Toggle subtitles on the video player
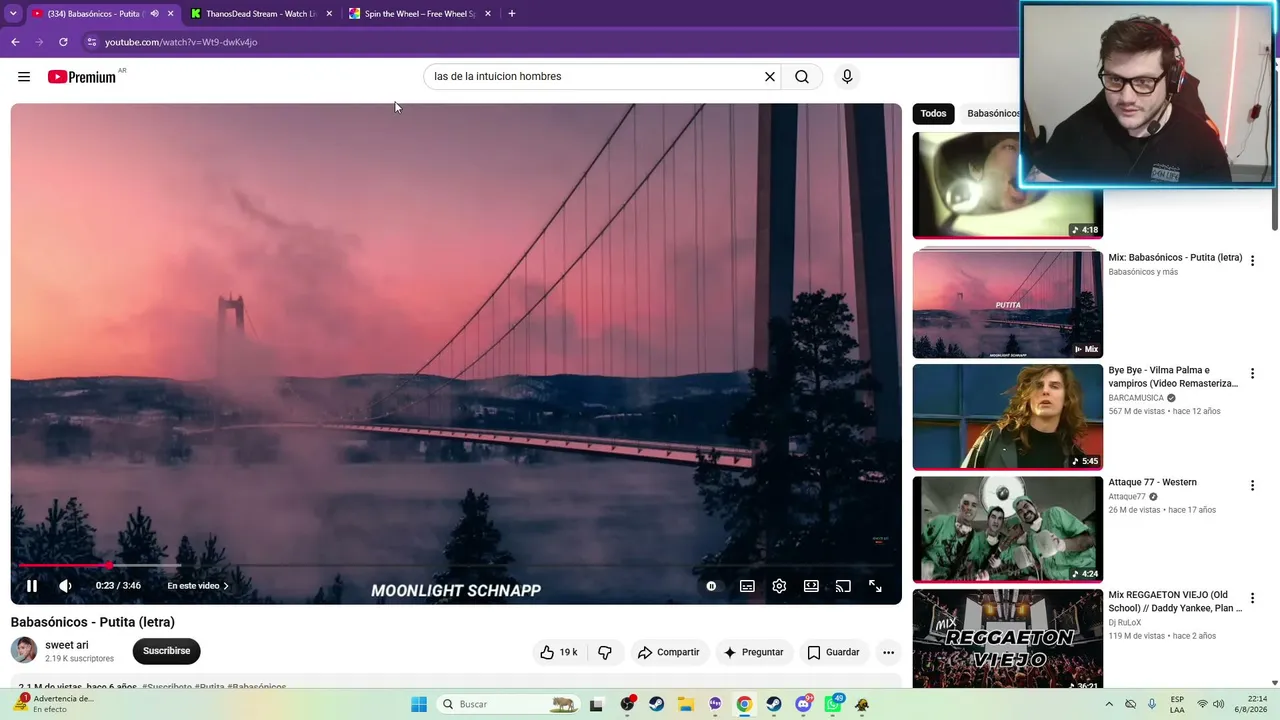Screen dimensions: 1280x720 point(747,586)
